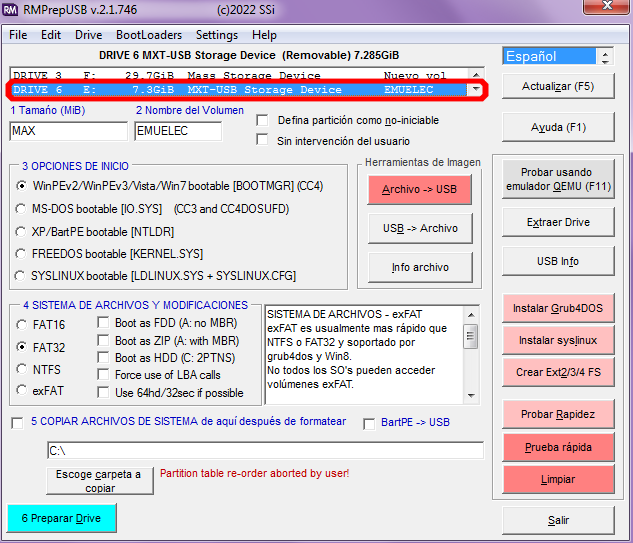Enable Boot as FDD (A: no MBR)

(x=103, y=322)
